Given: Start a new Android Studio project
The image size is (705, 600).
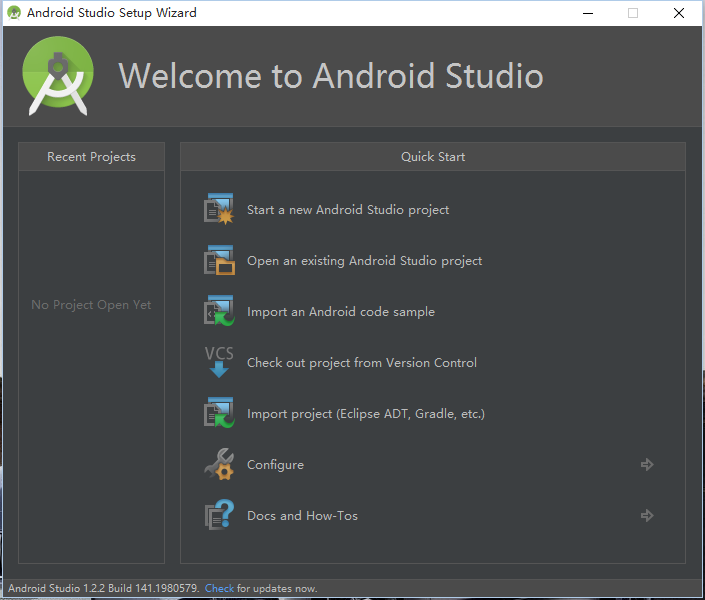Looking at the screenshot, I should (x=348, y=210).
